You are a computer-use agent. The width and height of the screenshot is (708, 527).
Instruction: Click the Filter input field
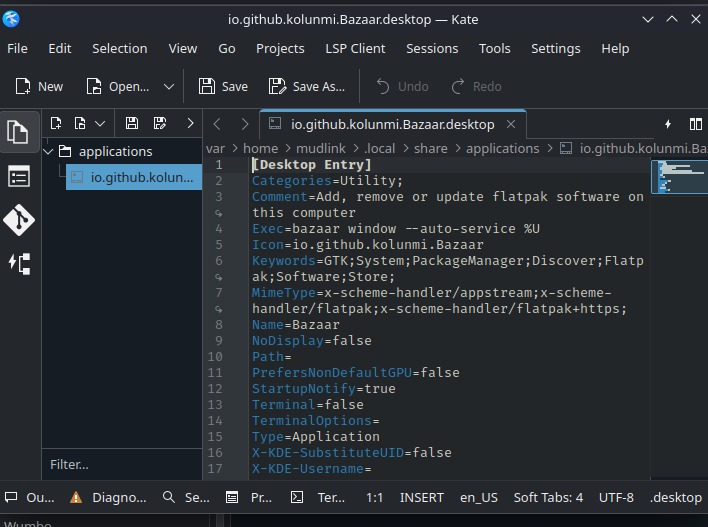coord(122,464)
